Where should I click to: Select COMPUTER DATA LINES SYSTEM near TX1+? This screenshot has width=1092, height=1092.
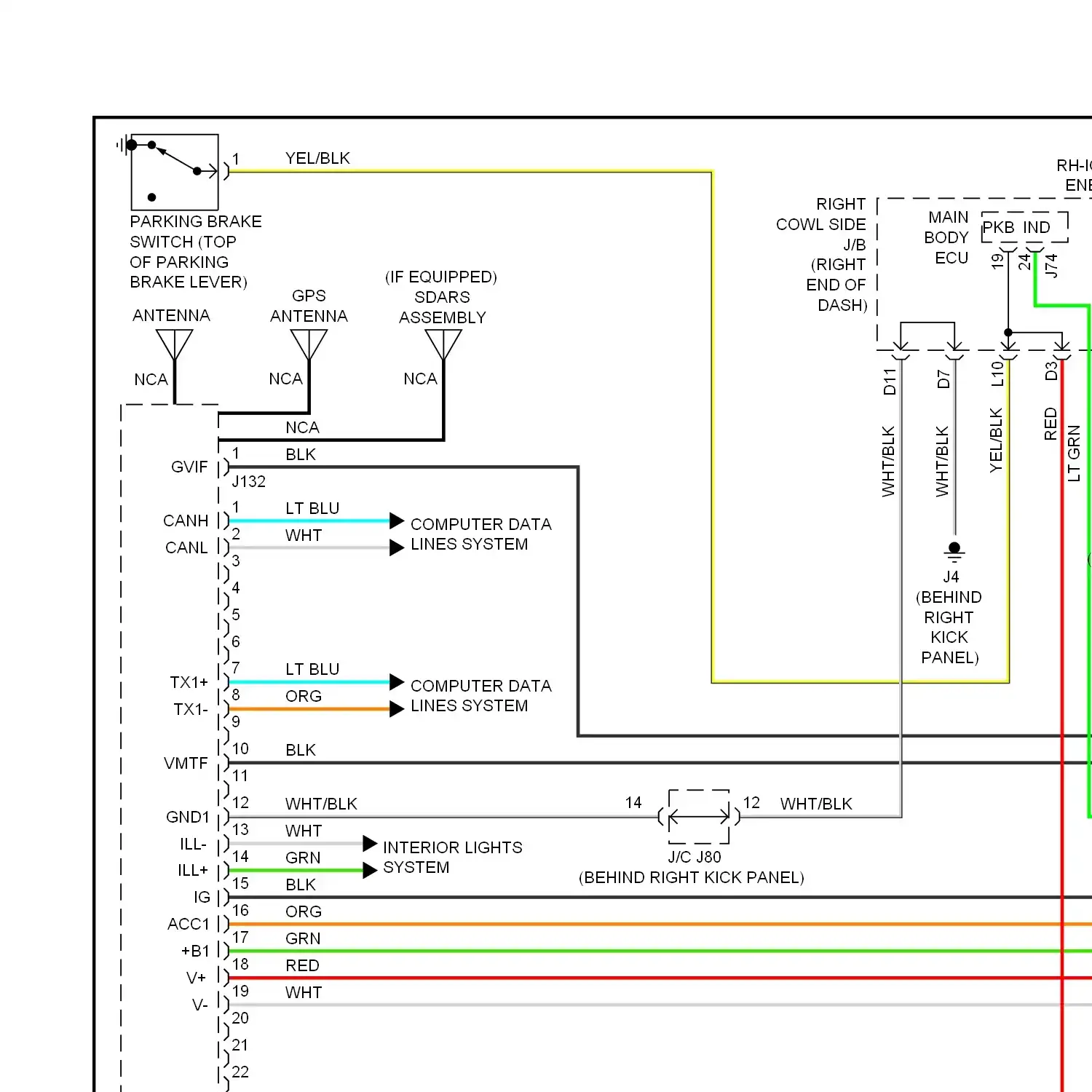click(x=480, y=695)
